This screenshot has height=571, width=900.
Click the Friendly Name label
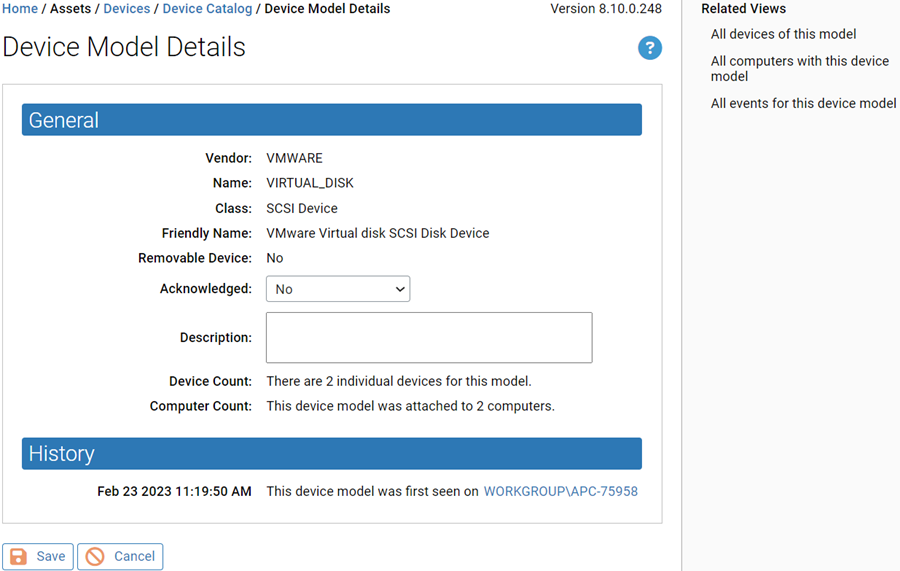[x=207, y=233]
